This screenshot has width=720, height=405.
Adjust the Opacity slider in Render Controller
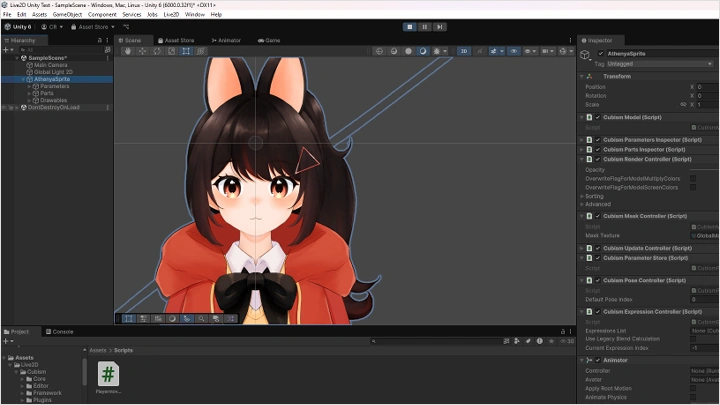[x=705, y=170]
